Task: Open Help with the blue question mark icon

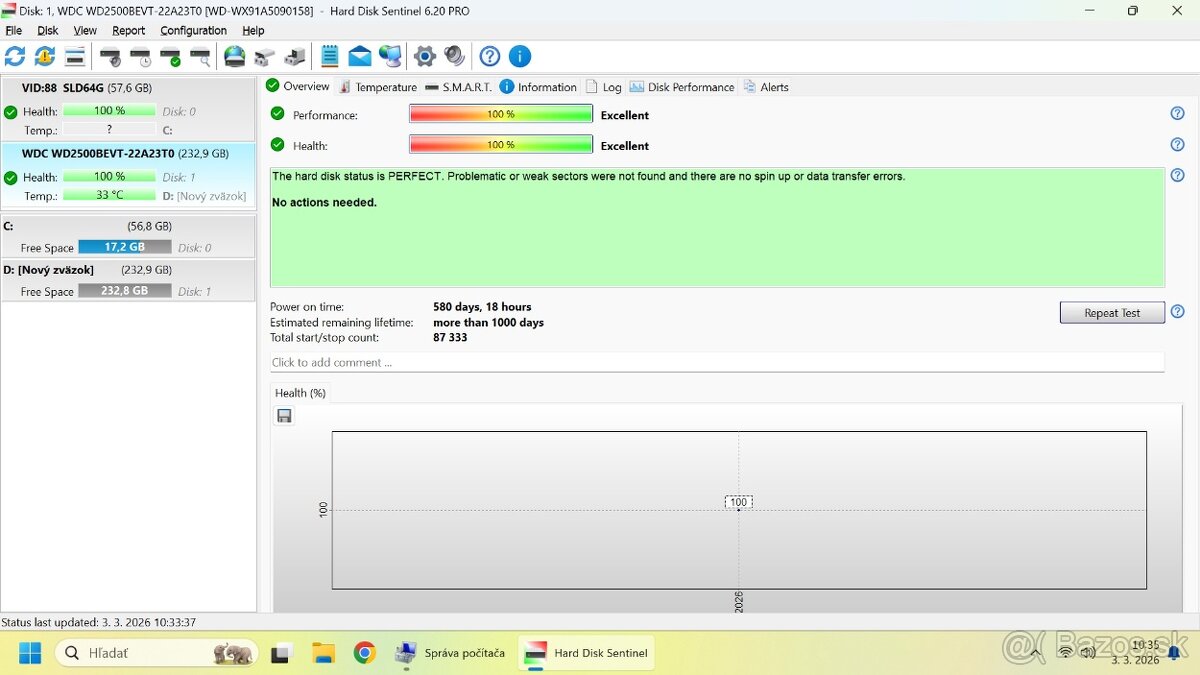Action: [489, 56]
